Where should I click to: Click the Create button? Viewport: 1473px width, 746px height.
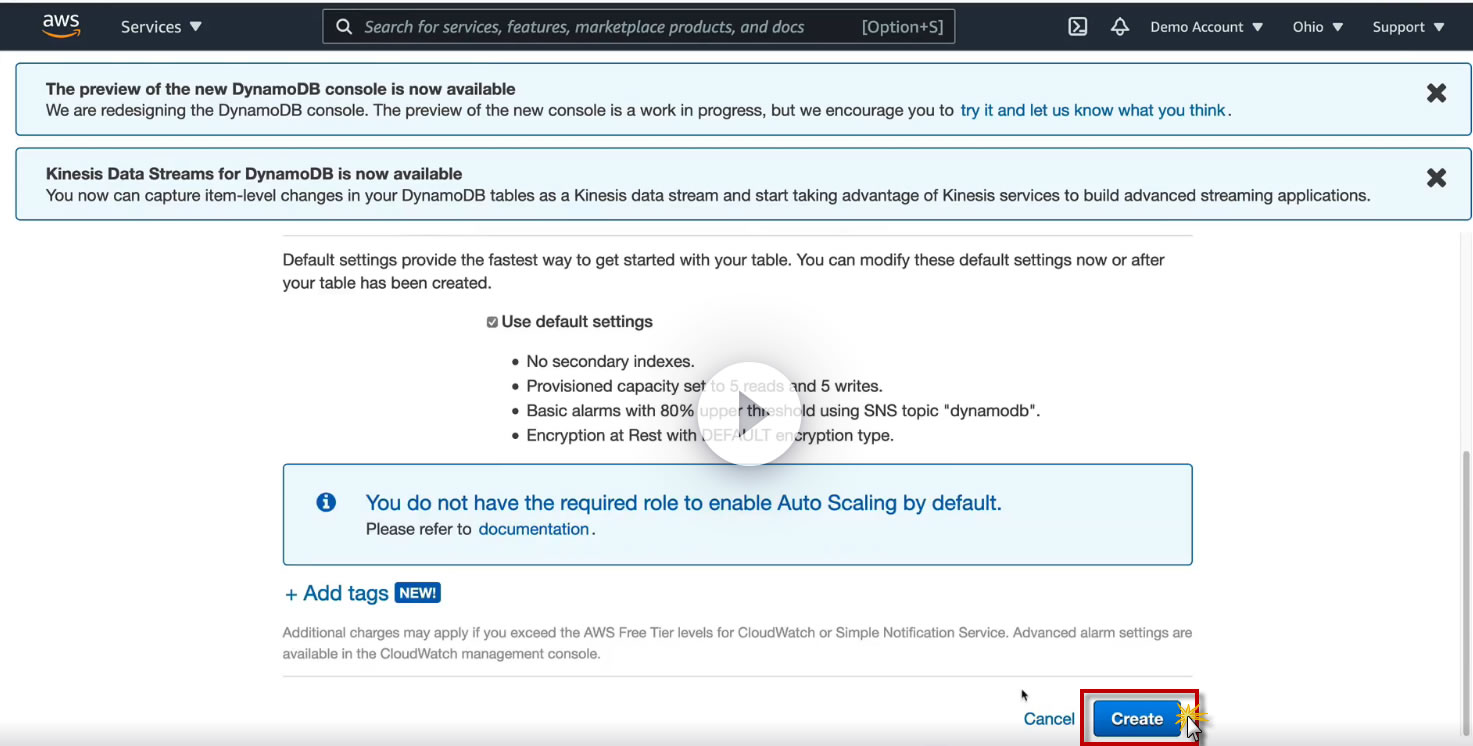click(1137, 718)
